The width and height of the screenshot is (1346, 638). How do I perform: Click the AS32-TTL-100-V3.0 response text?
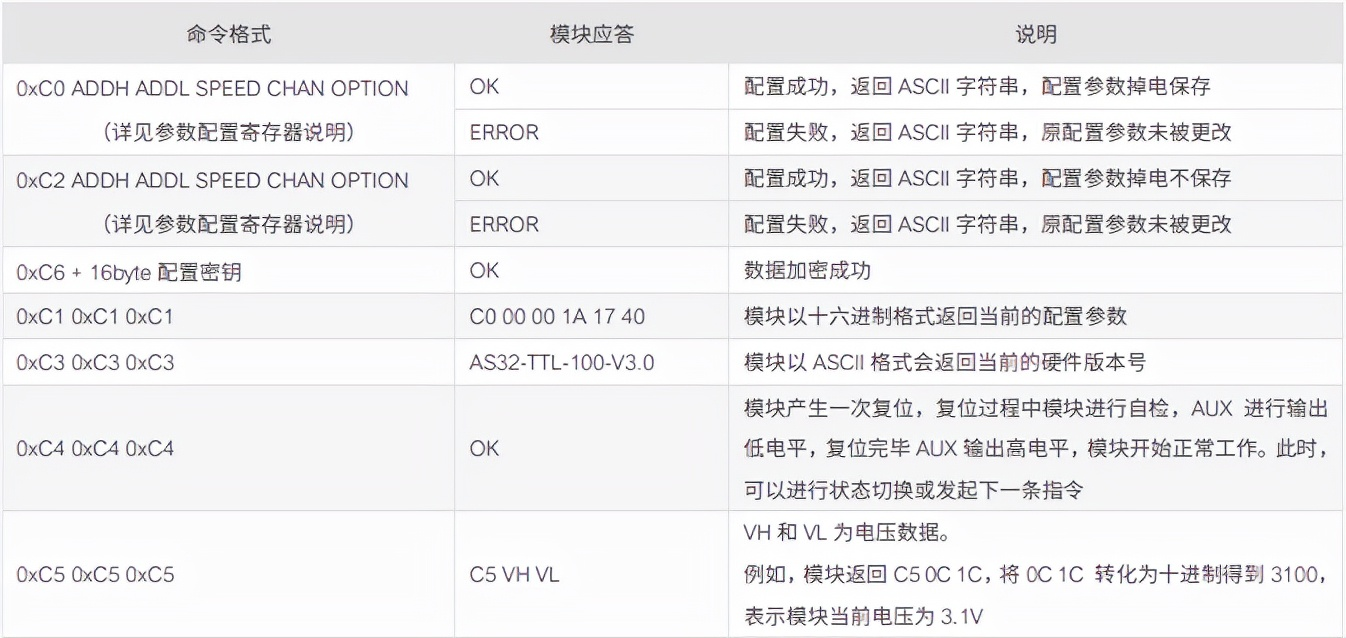click(562, 362)
